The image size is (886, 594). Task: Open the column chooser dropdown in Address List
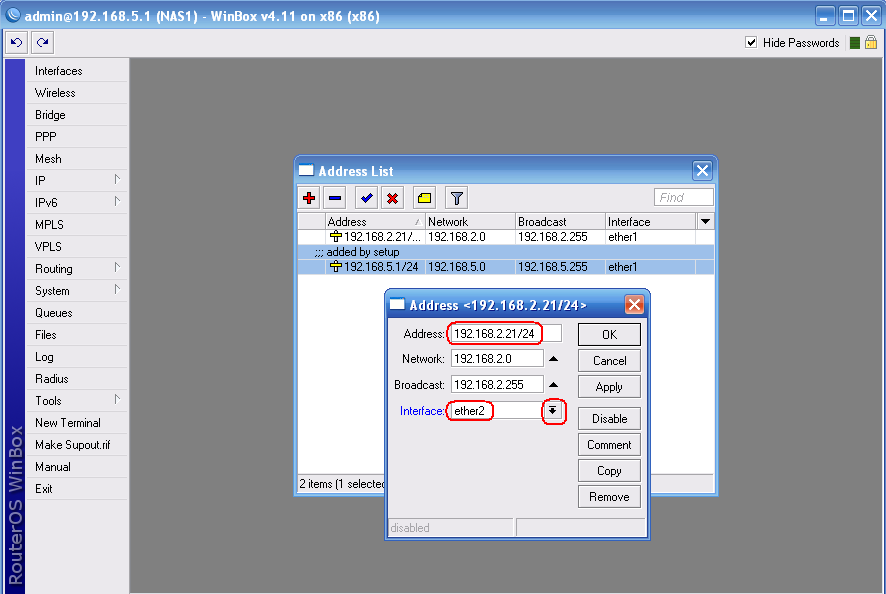click(705, 222)
